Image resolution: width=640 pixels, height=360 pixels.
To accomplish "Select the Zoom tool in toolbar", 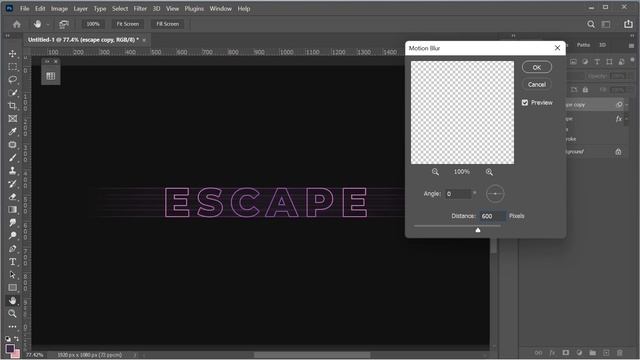I will tap(12, 313).
